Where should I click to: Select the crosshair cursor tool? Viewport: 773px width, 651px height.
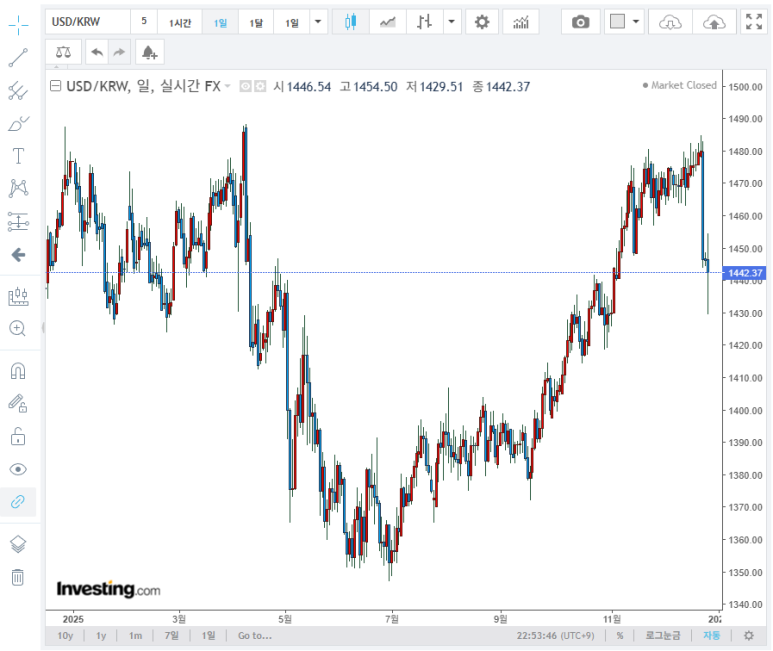click(x=18, y=24)
